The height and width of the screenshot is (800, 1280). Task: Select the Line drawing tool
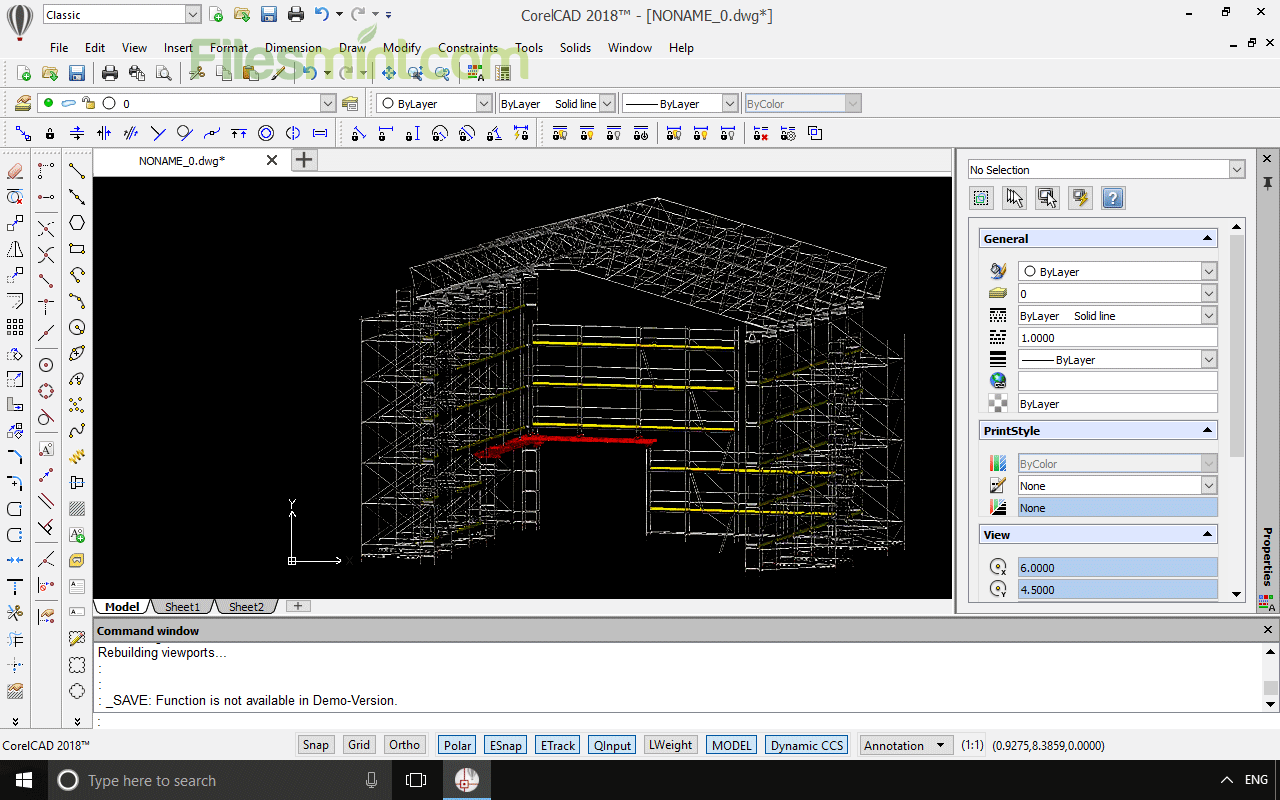pyautogui.click(x=77, y=171)
